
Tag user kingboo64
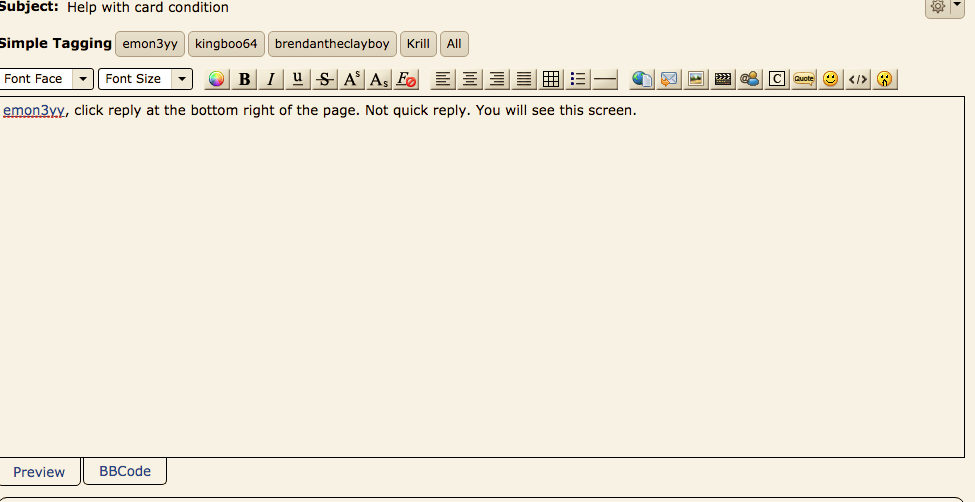click(226, 44)
